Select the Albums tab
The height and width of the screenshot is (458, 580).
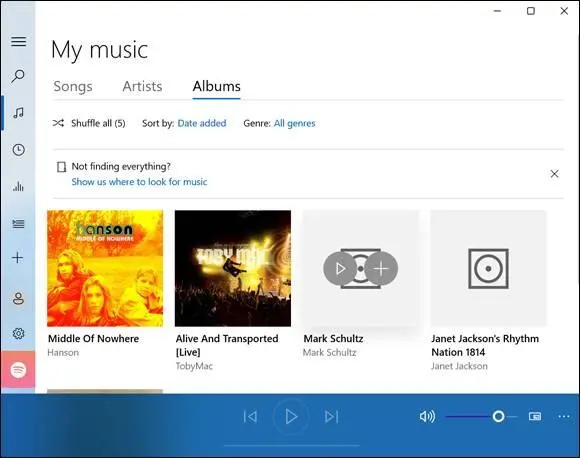point(216,86)
